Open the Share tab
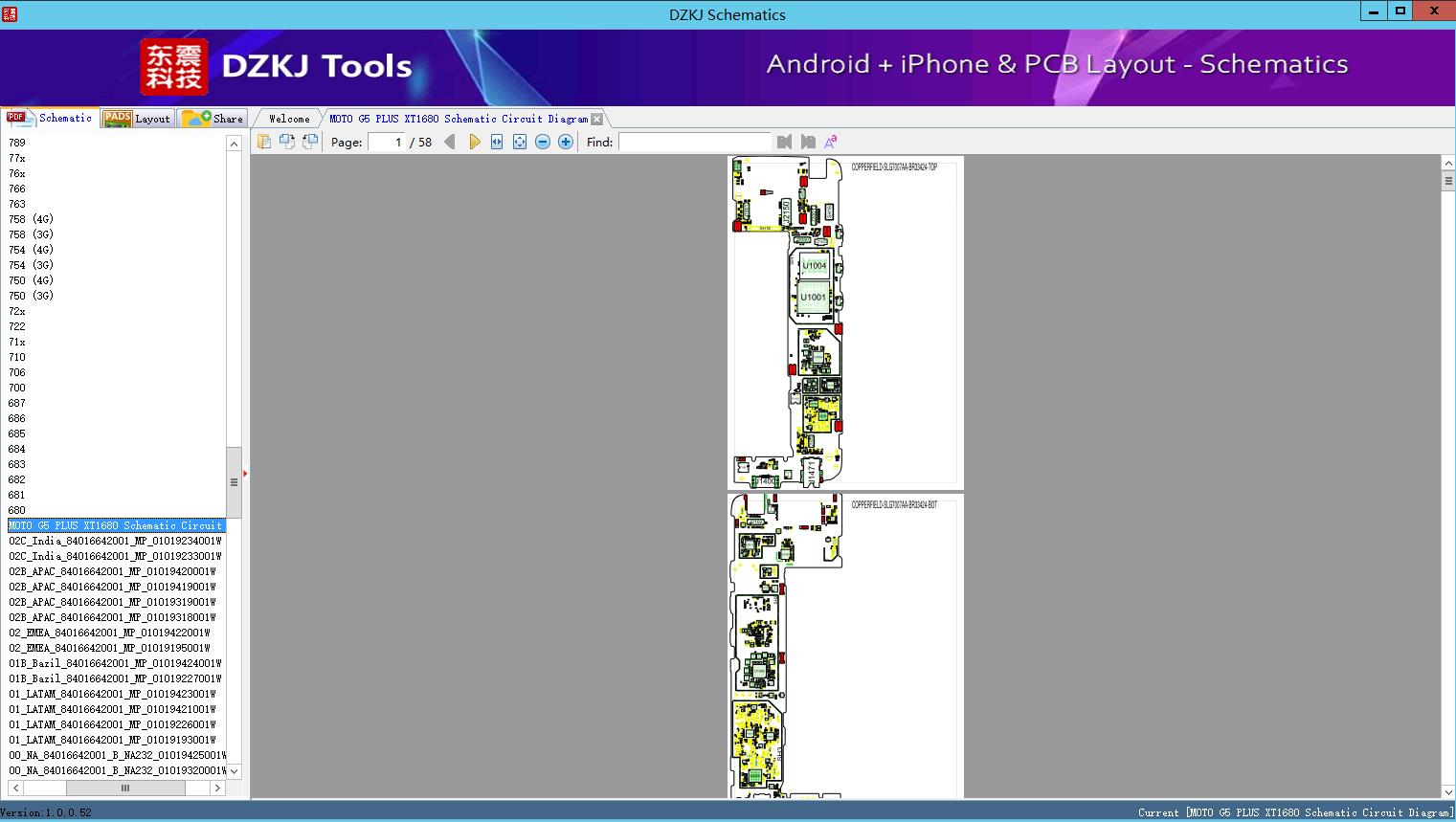 pyautogui.click(x=213, y=119)
